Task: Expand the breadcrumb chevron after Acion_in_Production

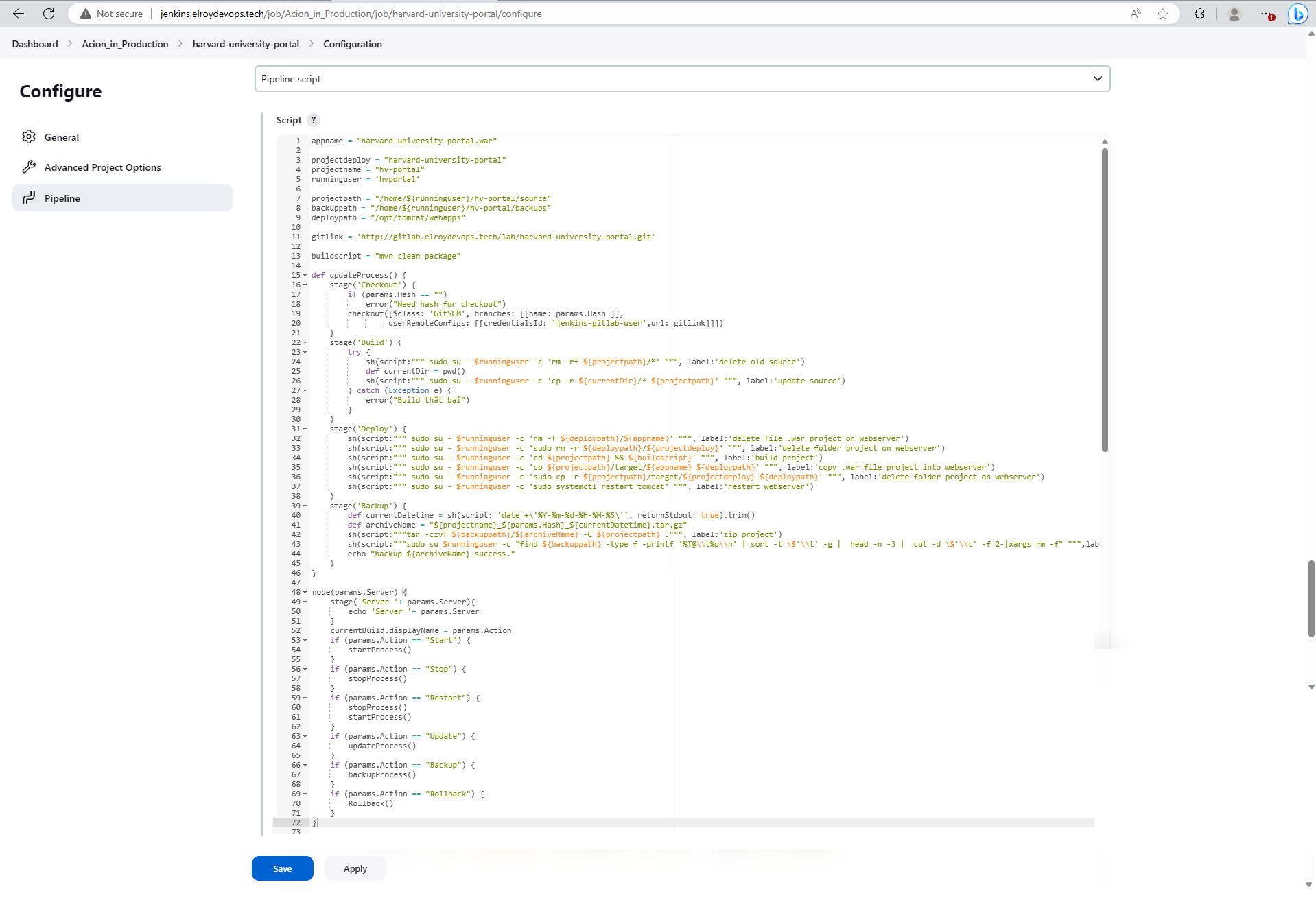Action: click(x=180, y=44)
